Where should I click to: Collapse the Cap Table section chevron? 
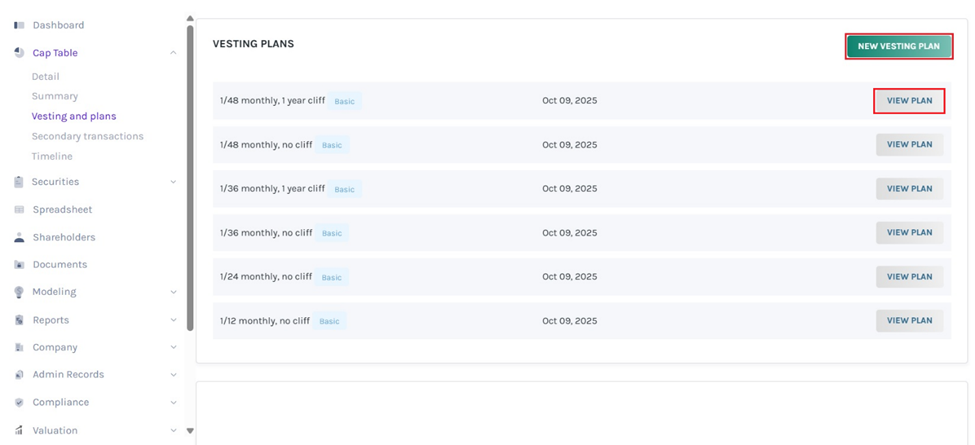(x=173, y=53)
